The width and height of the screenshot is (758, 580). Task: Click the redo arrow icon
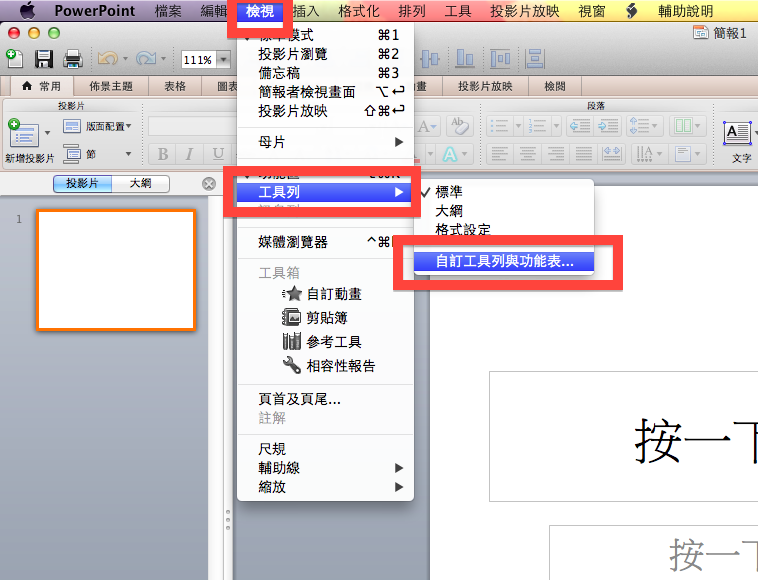click(x=146, y=58)
